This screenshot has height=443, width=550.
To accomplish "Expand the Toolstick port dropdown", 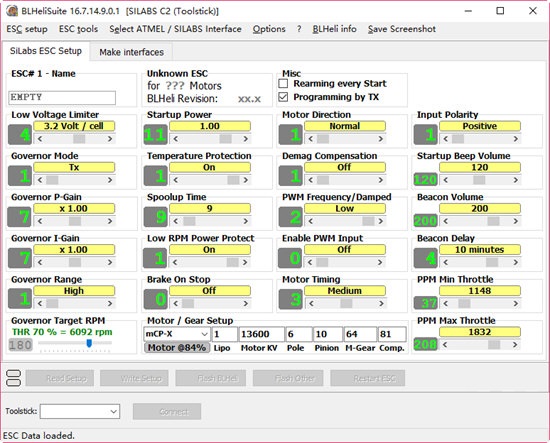I will [80, 411].
